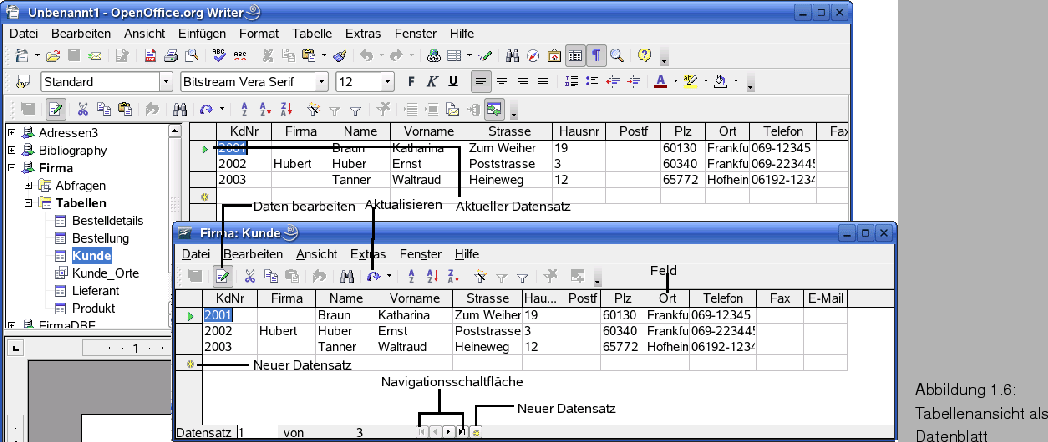This screenshot has width=1048, height=442.
Task: Select the Lieferant table in the tree
Action: pyautogui.click(x=96, y=291)
